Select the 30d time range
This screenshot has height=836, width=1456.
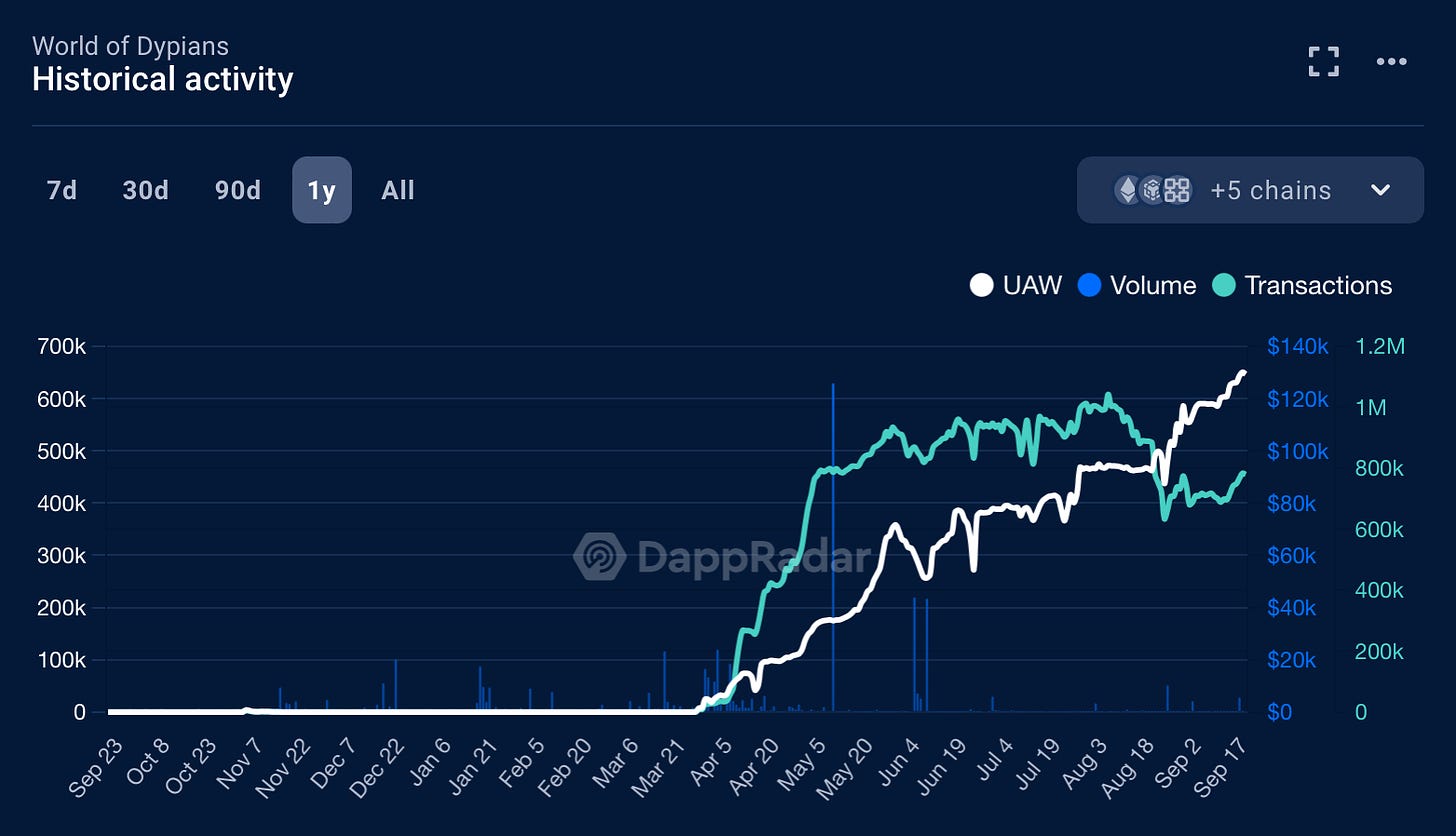pos(145,190)
